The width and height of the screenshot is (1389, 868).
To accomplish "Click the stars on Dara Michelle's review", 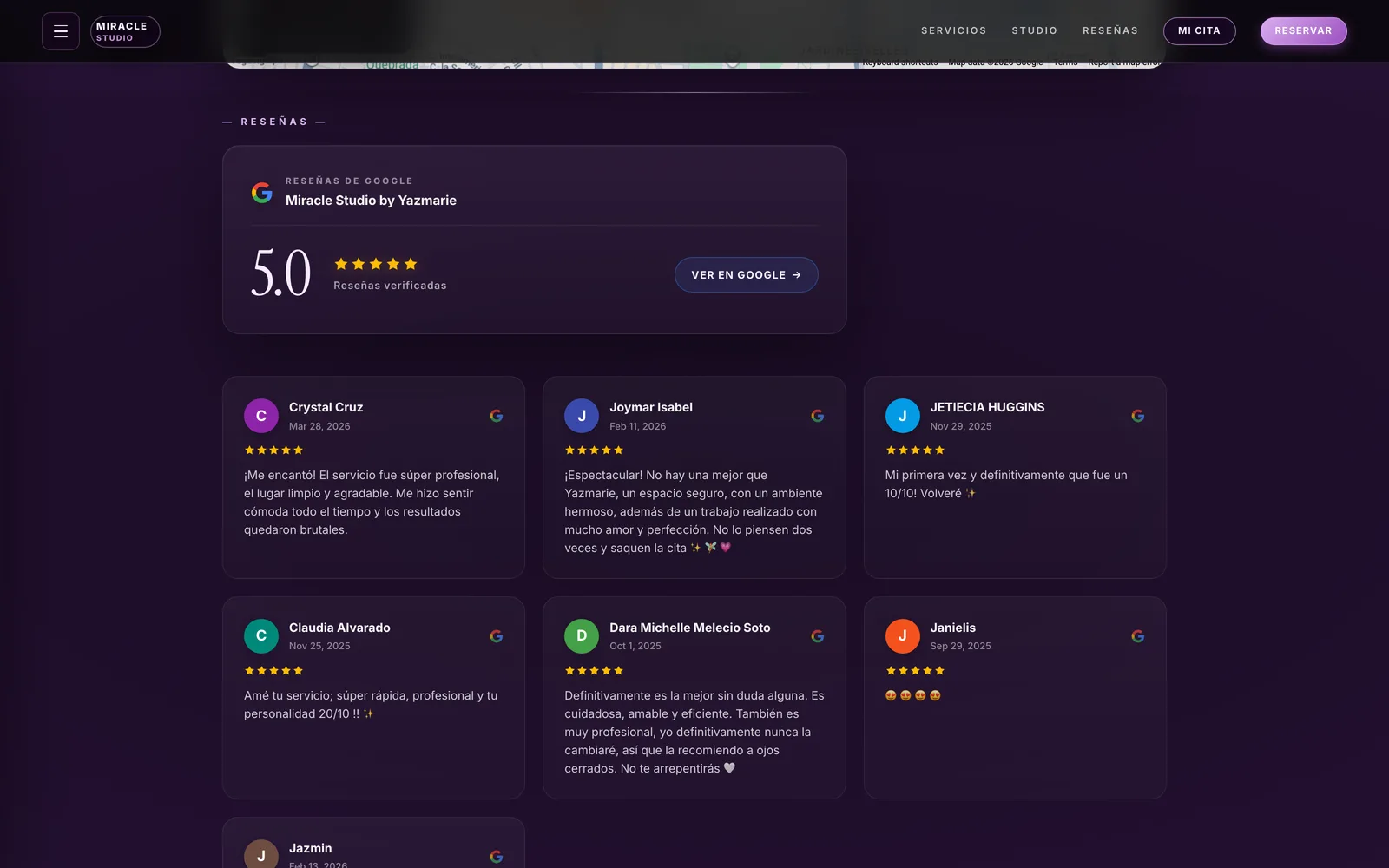I will coord(594,671).
